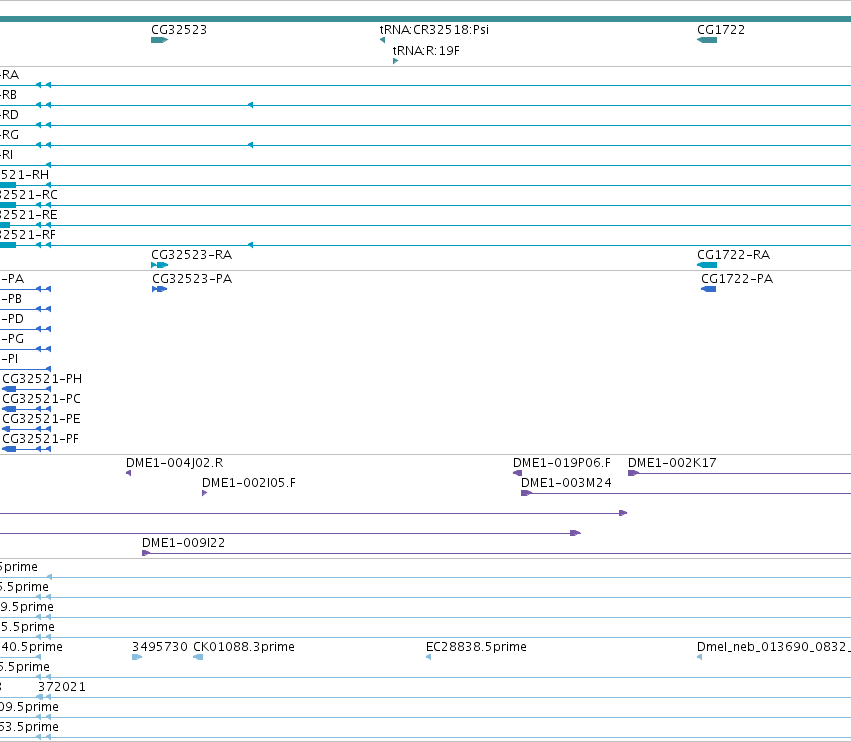Click the CG32523-RA transcript glyph
The width and height of the screenshot is (851, 742).
160,265
